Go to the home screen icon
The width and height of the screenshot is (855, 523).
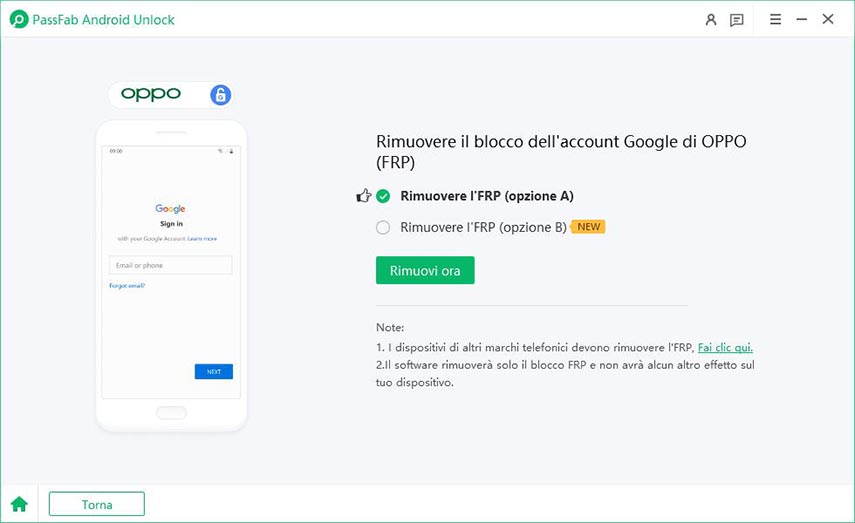click(x=19, y=504)
